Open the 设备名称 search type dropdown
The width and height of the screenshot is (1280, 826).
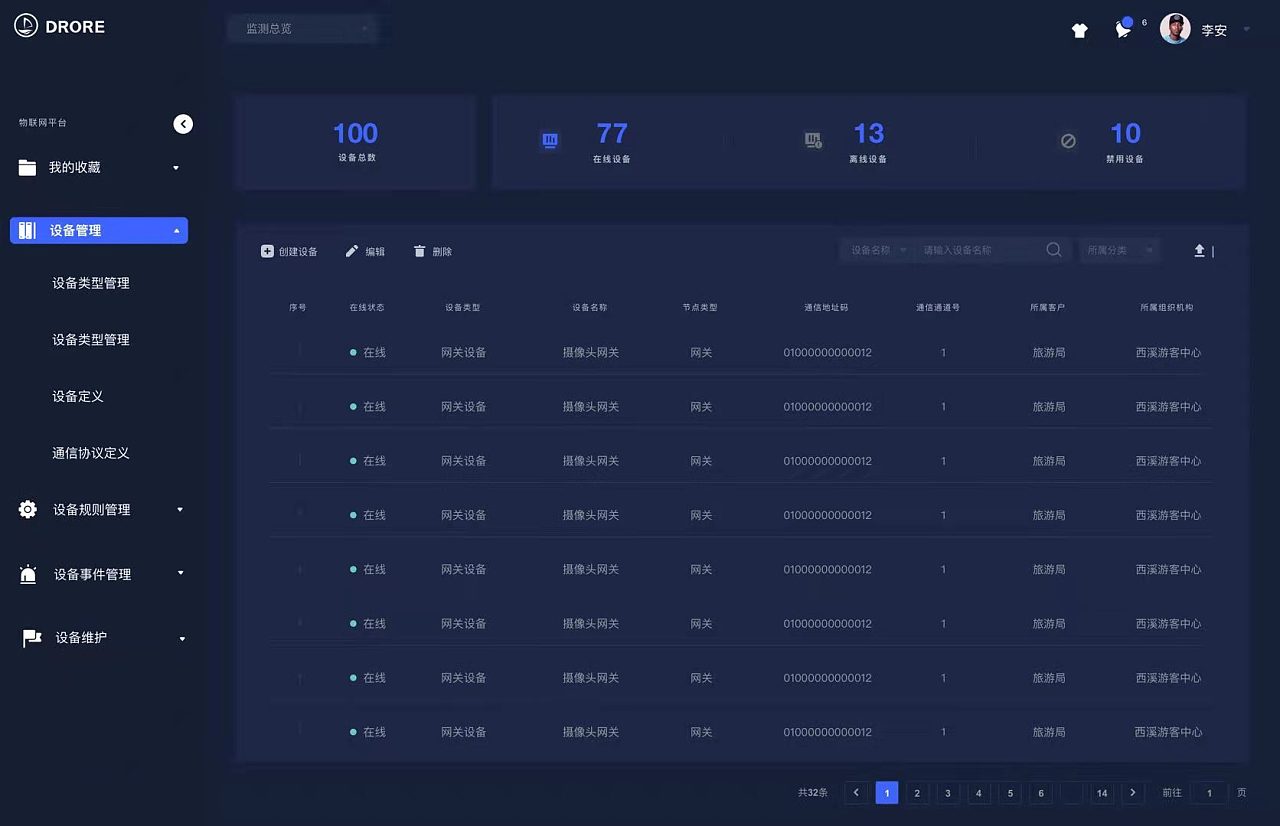[x=877, y=250]
